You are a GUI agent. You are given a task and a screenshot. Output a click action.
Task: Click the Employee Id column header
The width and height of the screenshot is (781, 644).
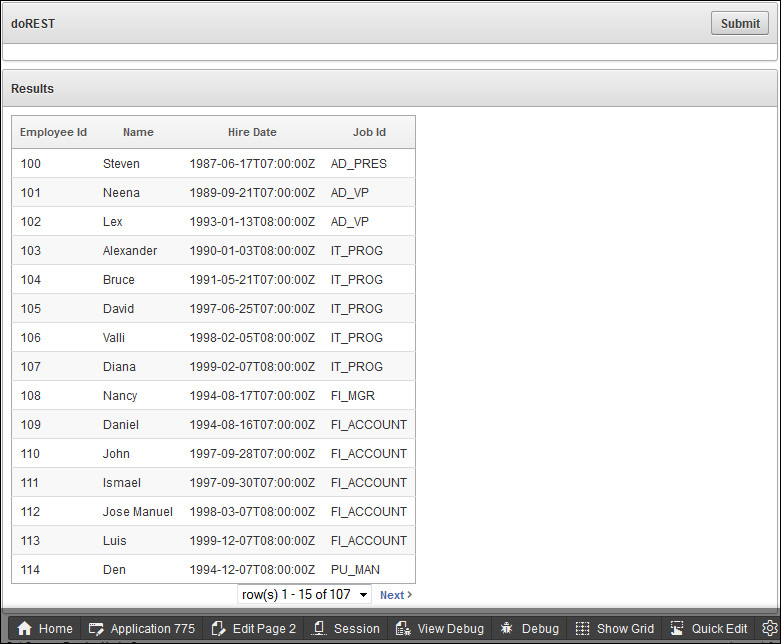pos(53,132)
